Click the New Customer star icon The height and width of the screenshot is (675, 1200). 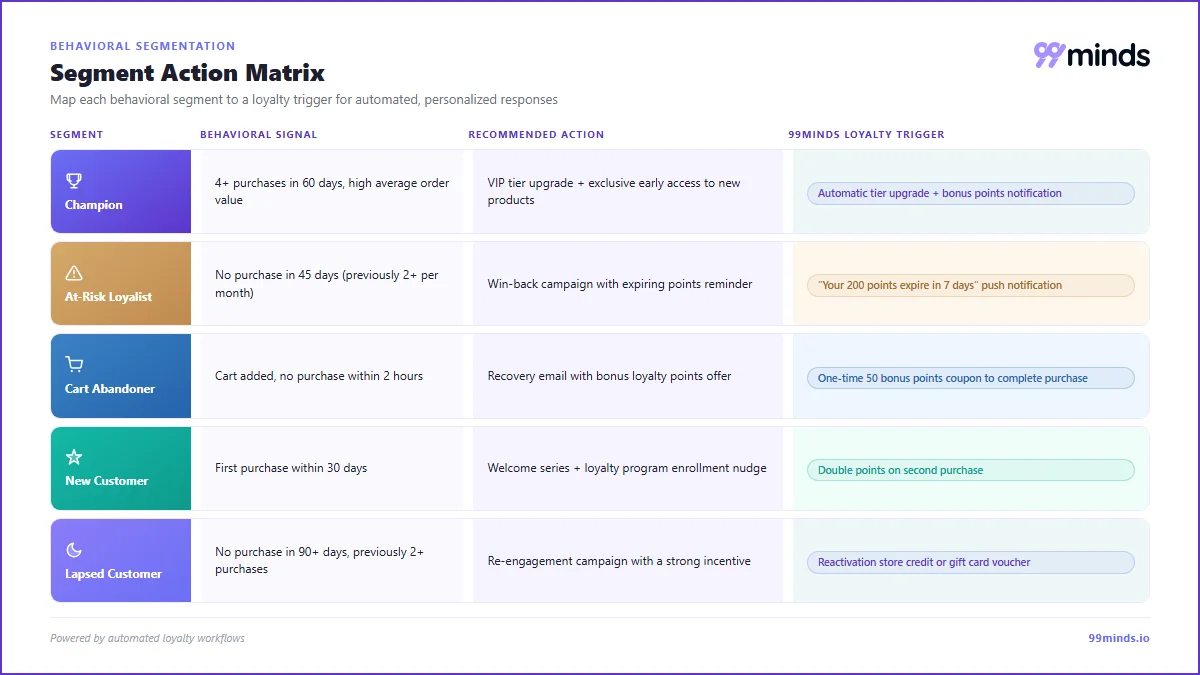tap(73, 457)
